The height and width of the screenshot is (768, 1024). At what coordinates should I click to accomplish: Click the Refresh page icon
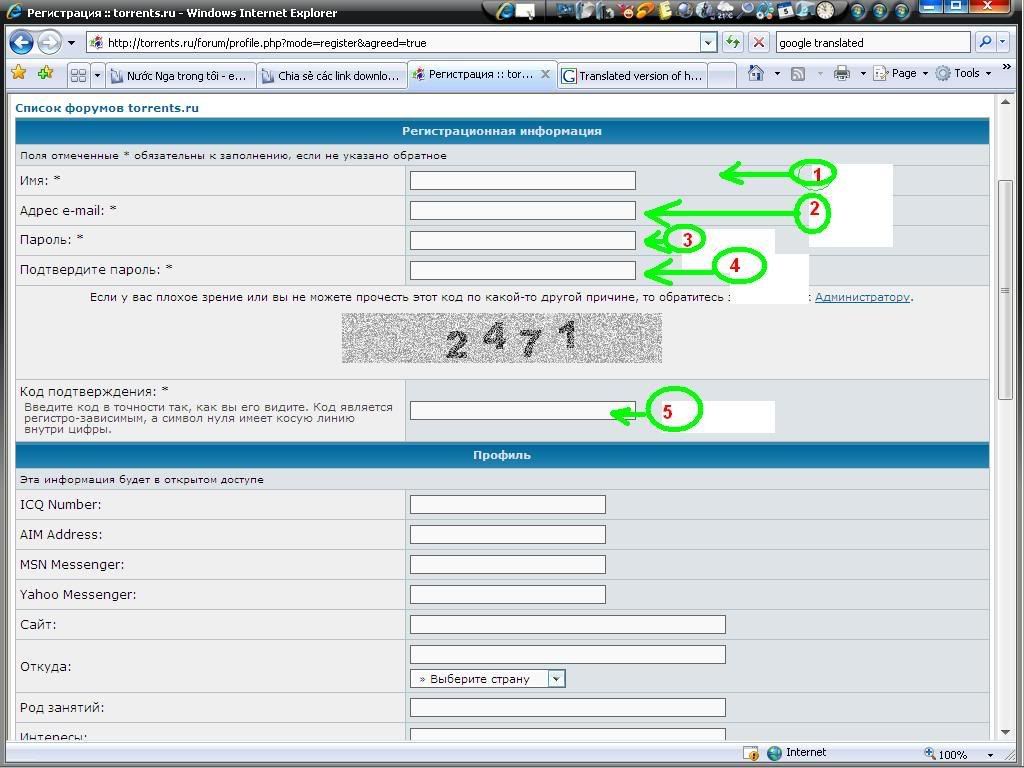[733, 42]
